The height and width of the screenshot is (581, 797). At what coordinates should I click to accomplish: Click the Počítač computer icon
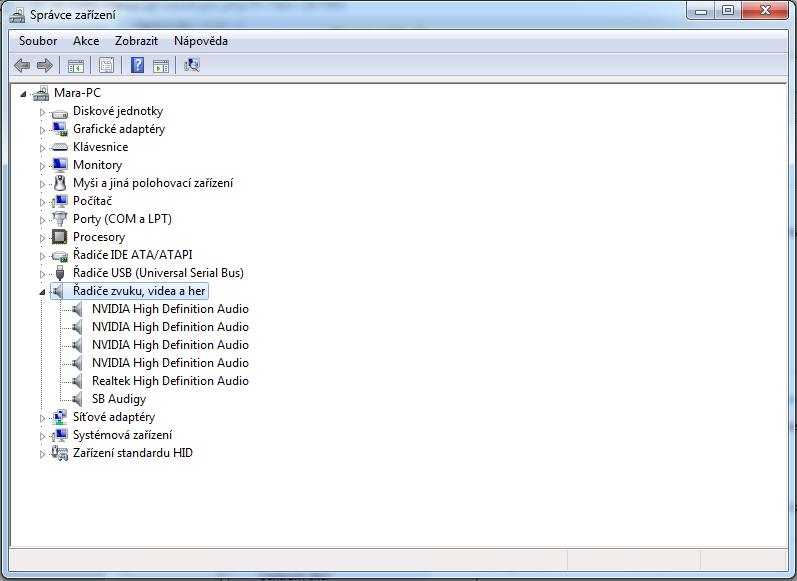[x=59, y=201]
